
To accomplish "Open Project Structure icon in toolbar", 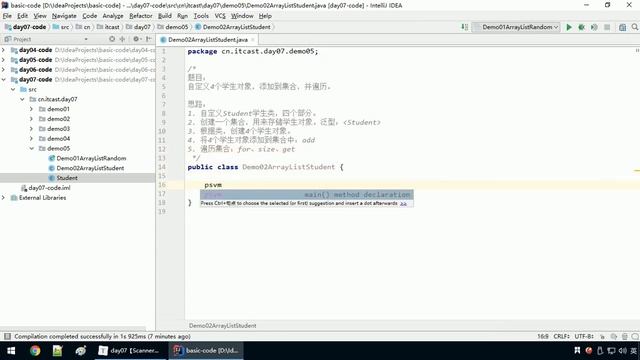I will pyautogui.click(x=622, y=27).
